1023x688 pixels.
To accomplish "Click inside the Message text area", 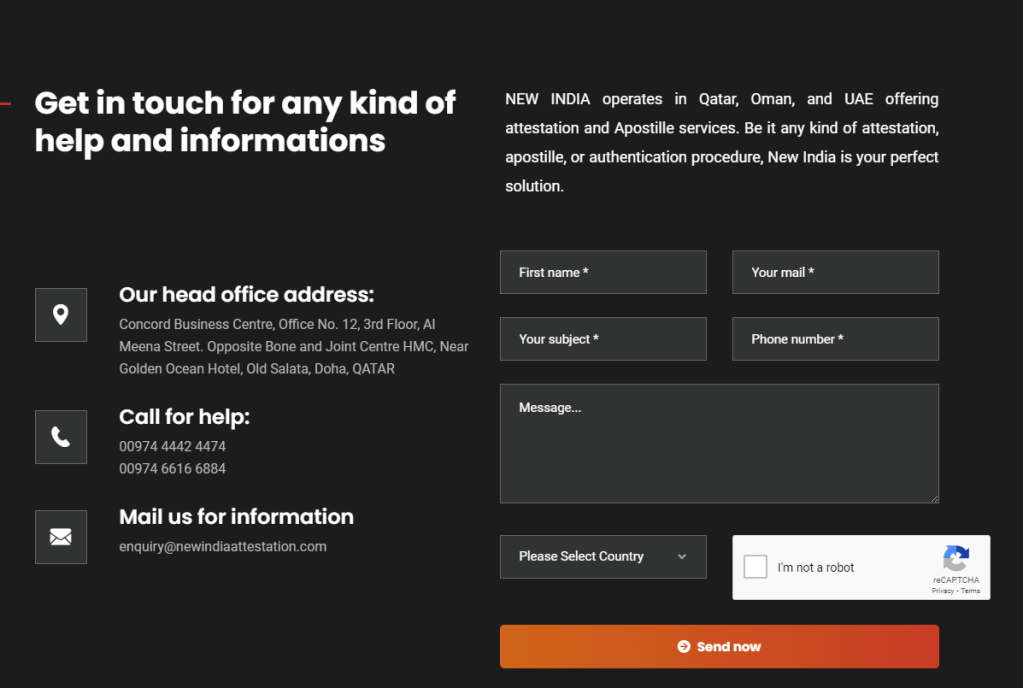I will click(x=719, y=443).
